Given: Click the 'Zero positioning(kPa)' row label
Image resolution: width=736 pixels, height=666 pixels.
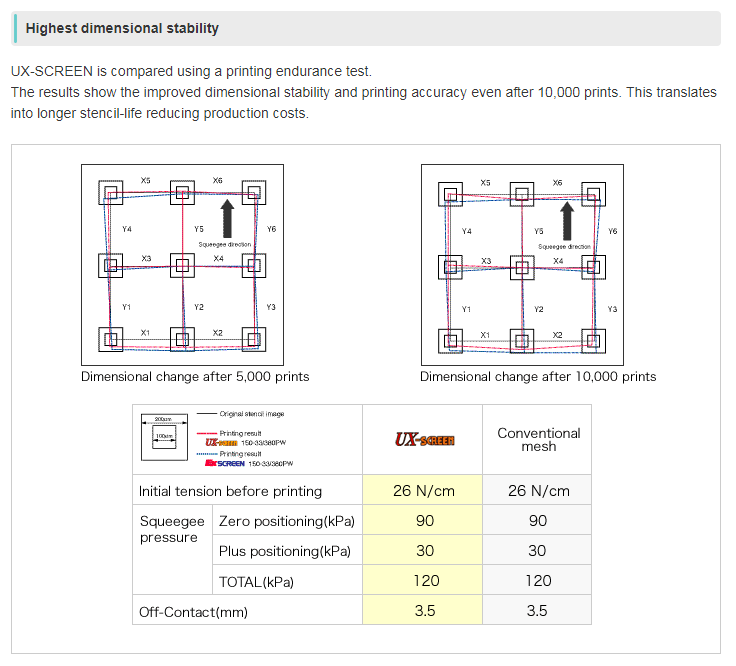Looking at the screenshot, I should point(286,521).
